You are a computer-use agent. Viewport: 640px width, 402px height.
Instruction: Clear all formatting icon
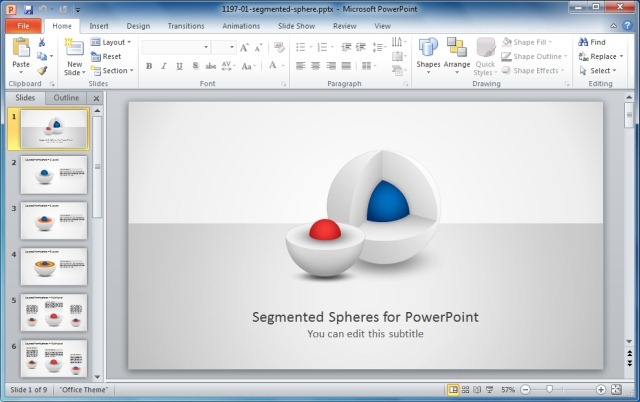point(279,47)
